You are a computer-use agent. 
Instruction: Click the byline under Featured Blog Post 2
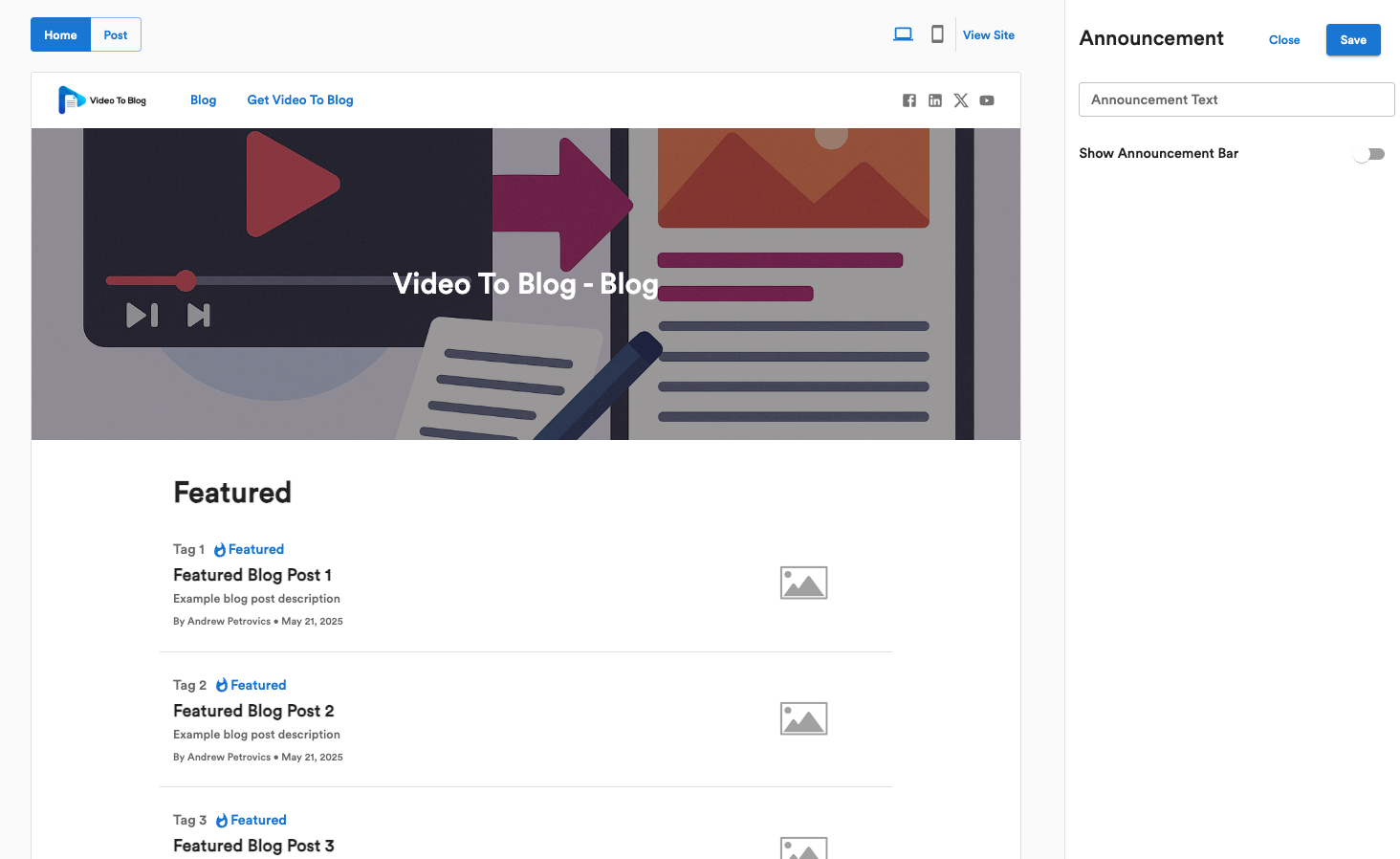258,758
